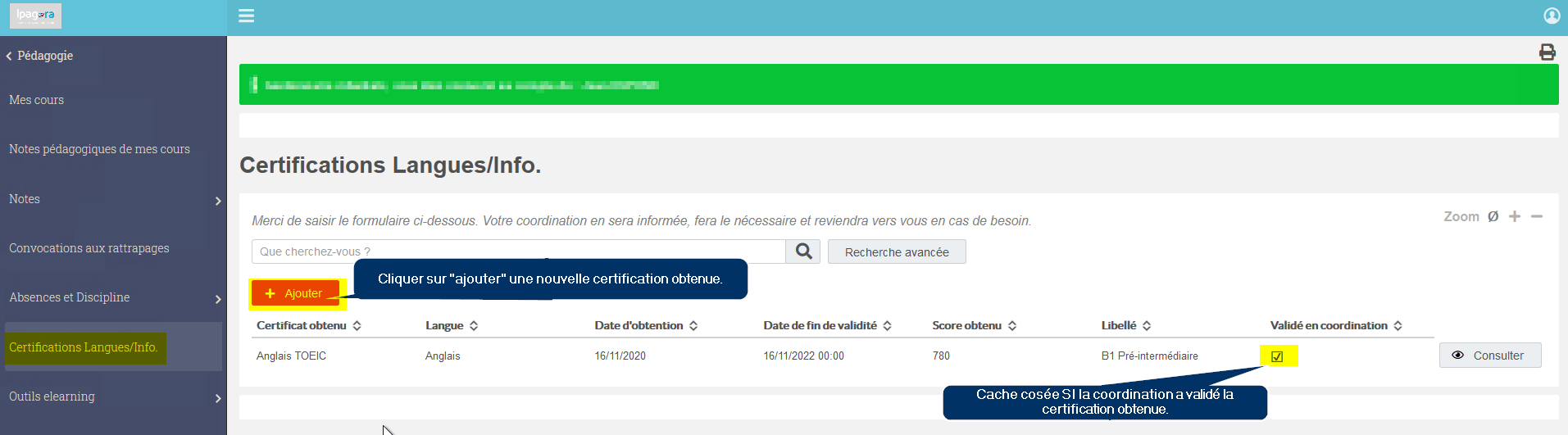Click the Ajouter button
This screenshot has height=435, width=1568.
295,293
